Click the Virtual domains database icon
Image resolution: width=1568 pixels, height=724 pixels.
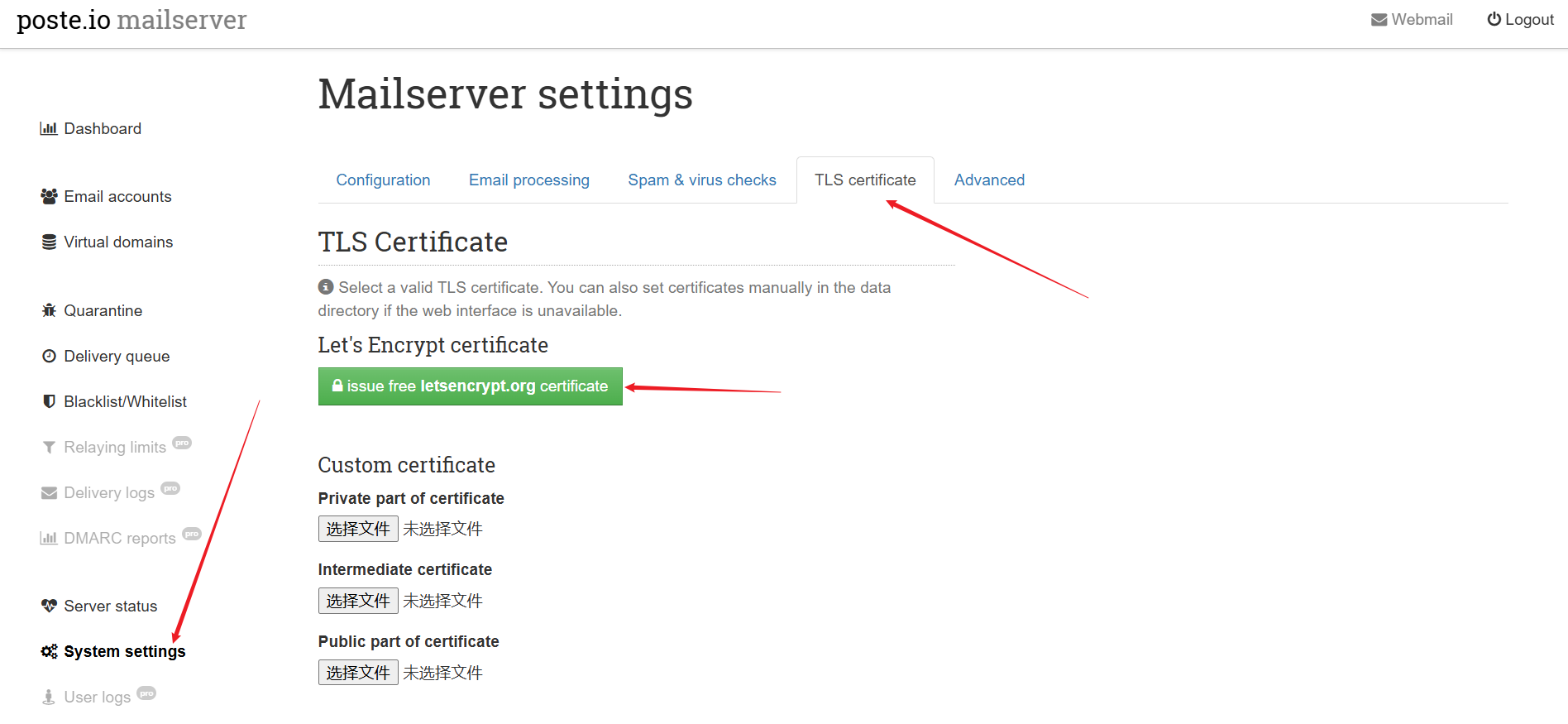tap(49, 242)
